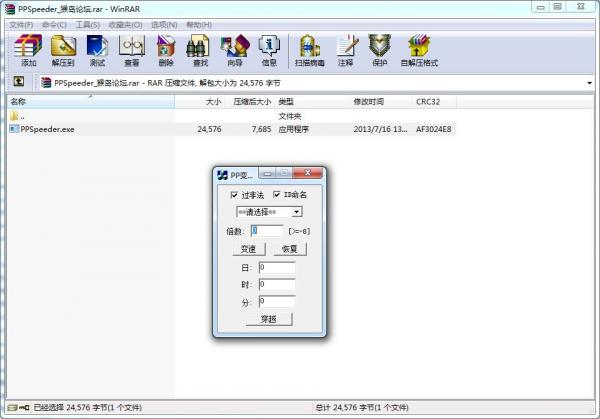Click the packed size 7,685 cell
Viewport: 600px width, 419px height.
coord(261,129)
